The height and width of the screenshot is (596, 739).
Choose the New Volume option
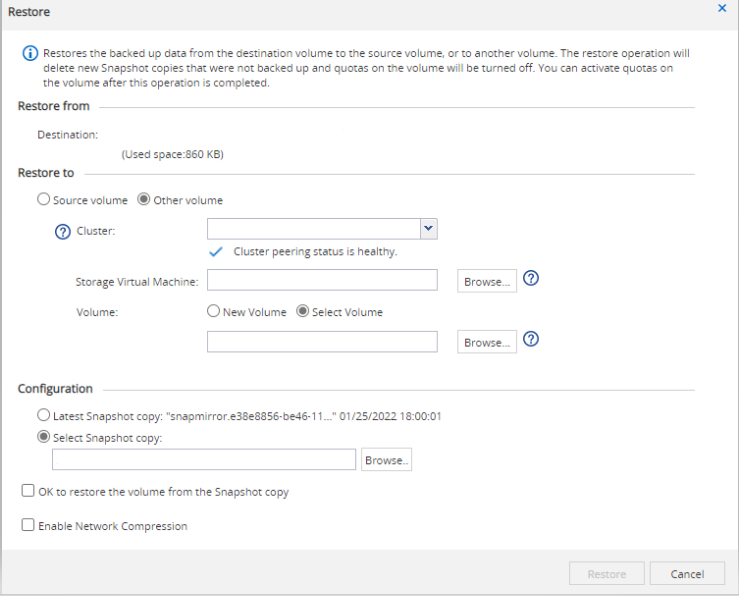213,311
